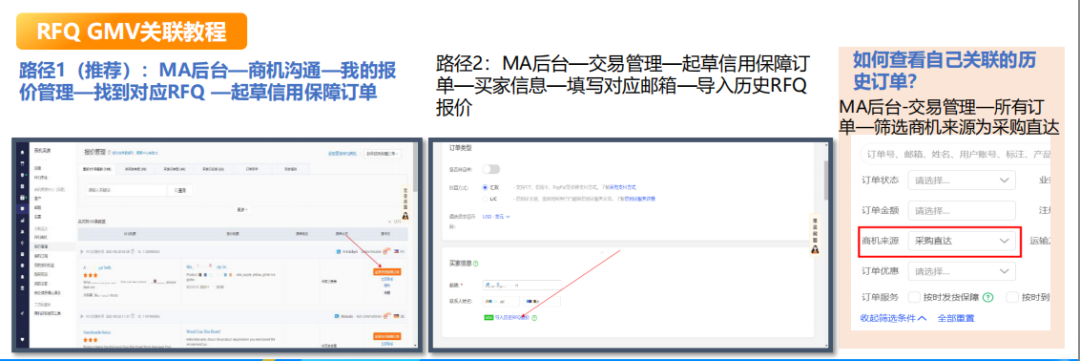The height and width of the screenshot is (361, 1080).
Task: Click the help icon beside 导入历史RFQ报价
Action: tap(534, 318)
